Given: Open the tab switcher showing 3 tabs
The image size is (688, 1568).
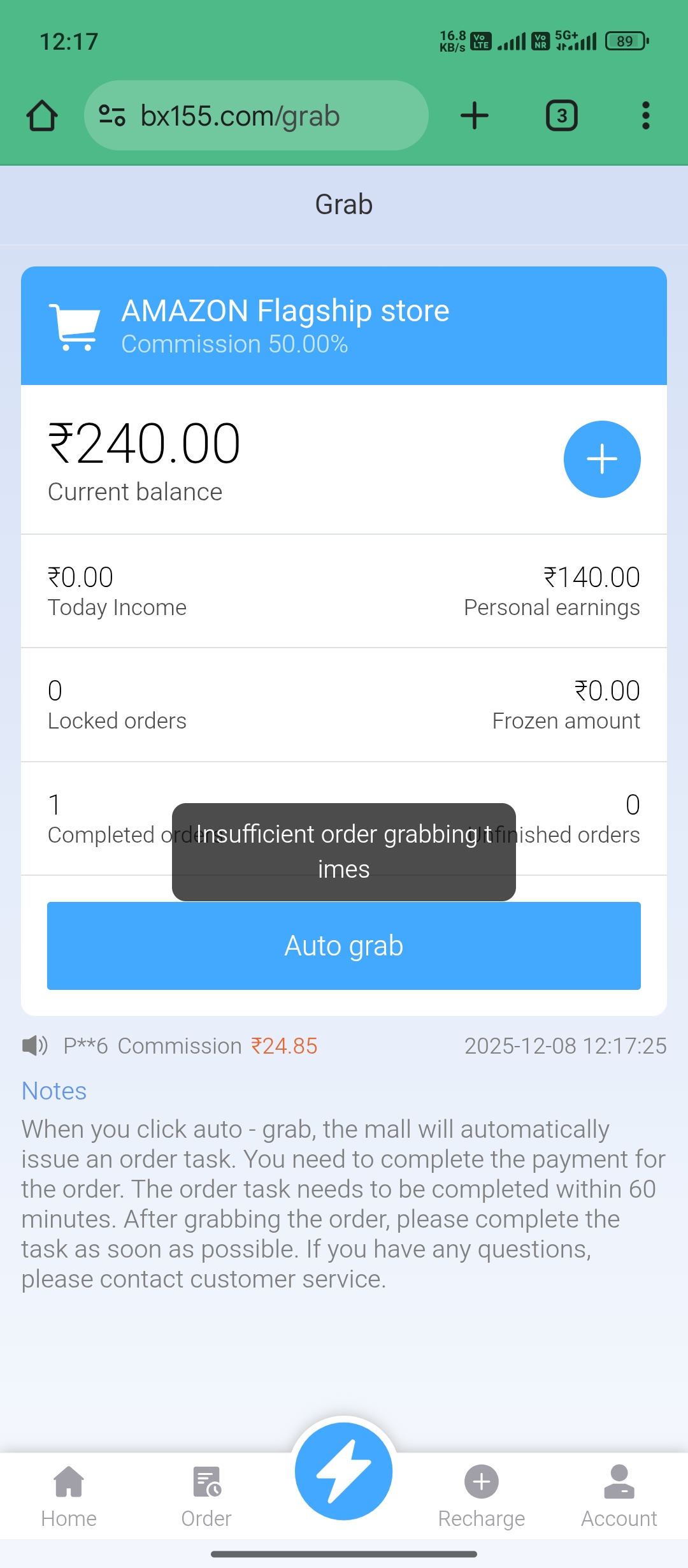Looking at the screenshot, I should [561, 116].
